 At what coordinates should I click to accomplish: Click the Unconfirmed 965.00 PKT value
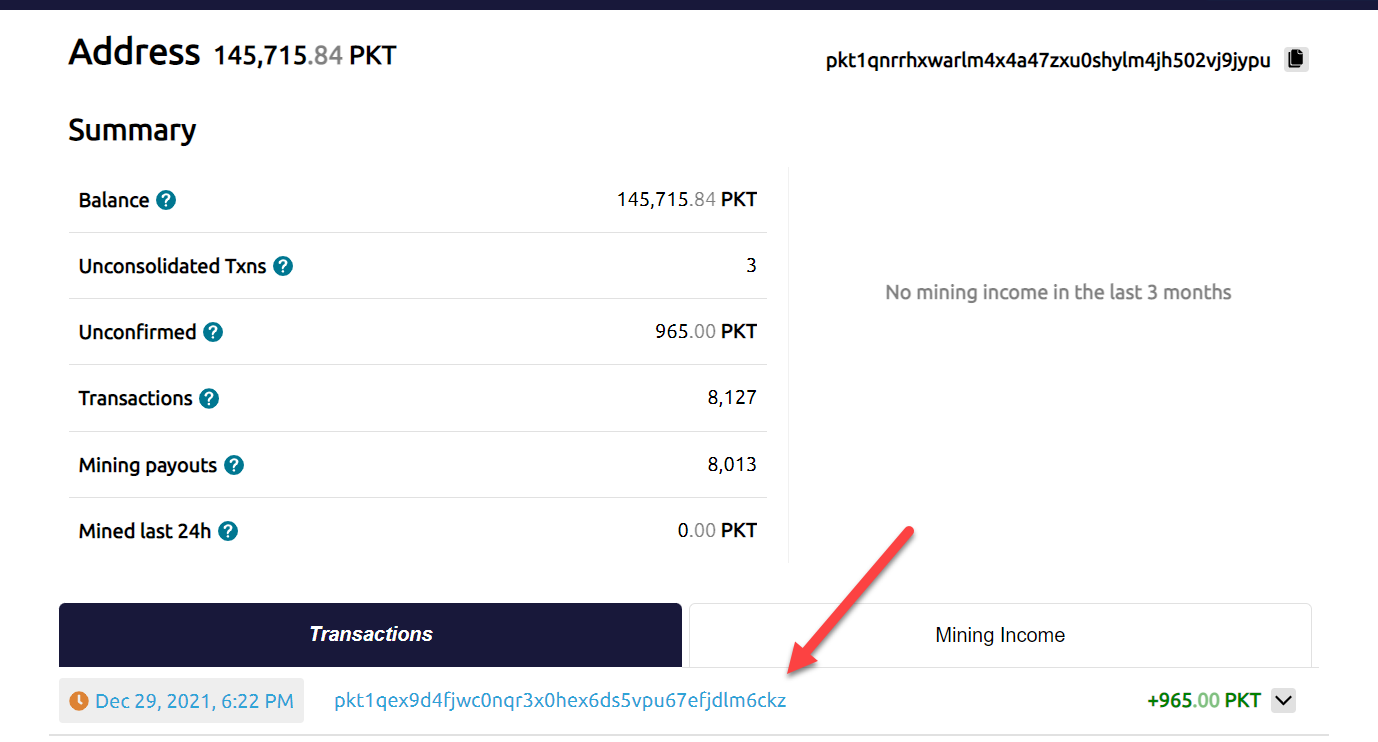click(706, 332)
